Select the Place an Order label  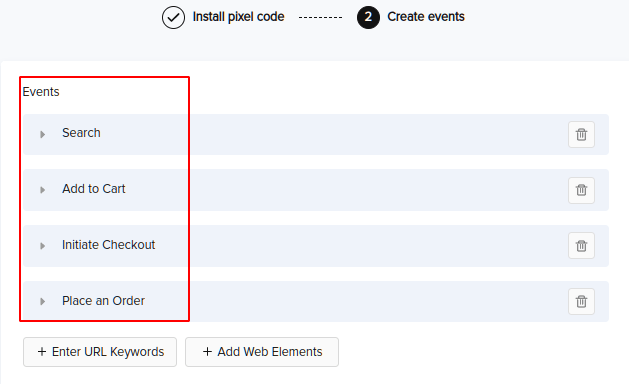pos(103,301)
